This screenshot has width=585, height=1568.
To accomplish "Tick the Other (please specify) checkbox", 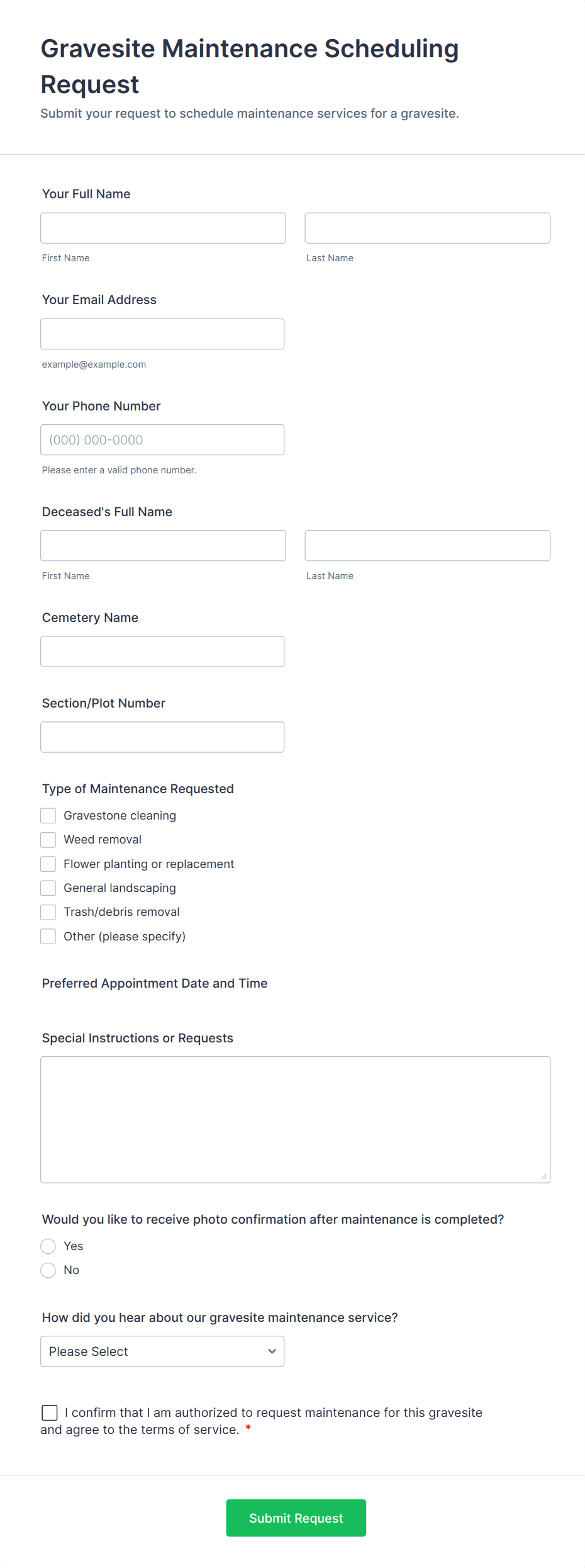I will (x=48, y=937).
